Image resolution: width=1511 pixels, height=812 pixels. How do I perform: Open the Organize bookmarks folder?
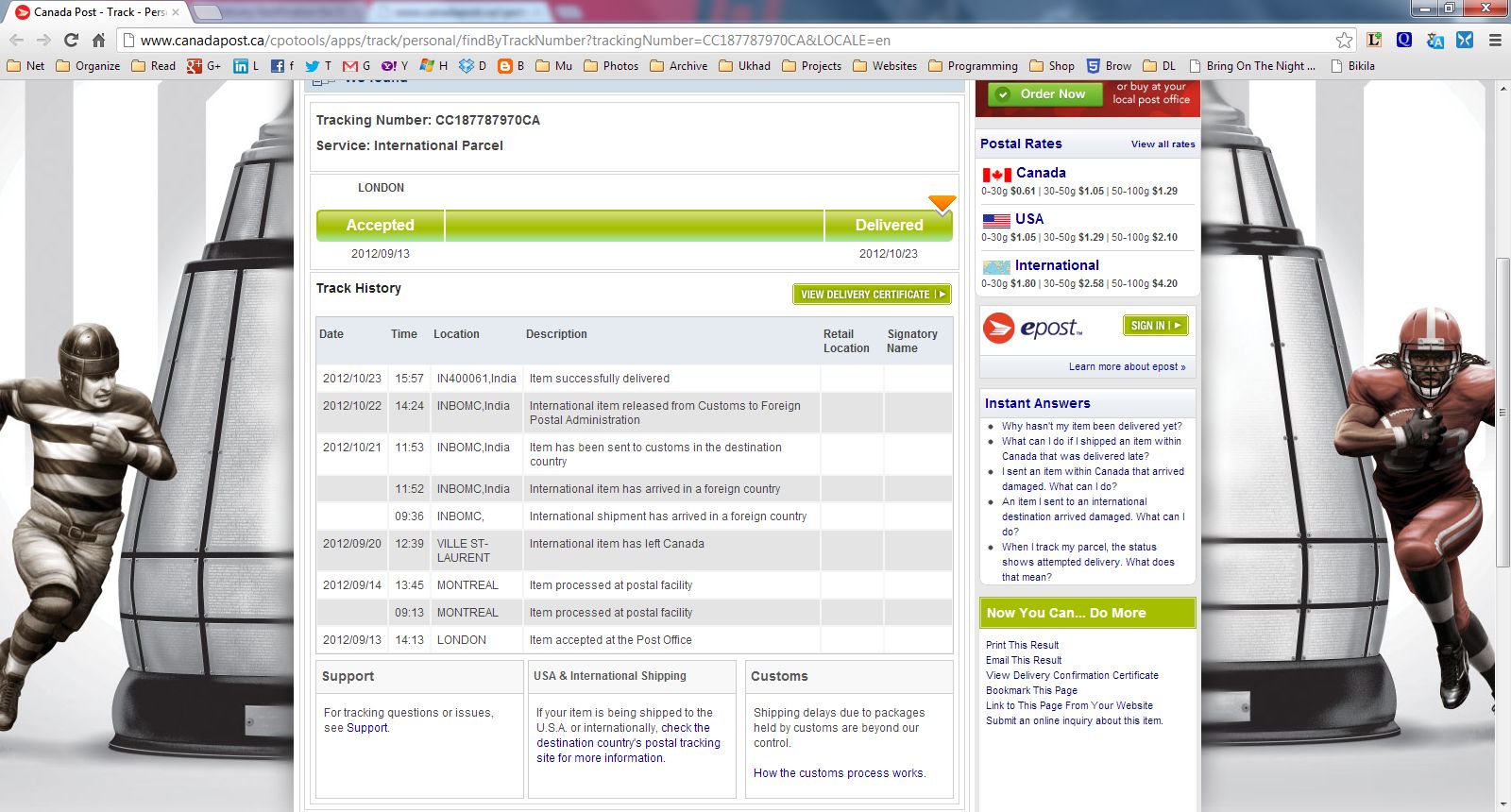(88, 66)
